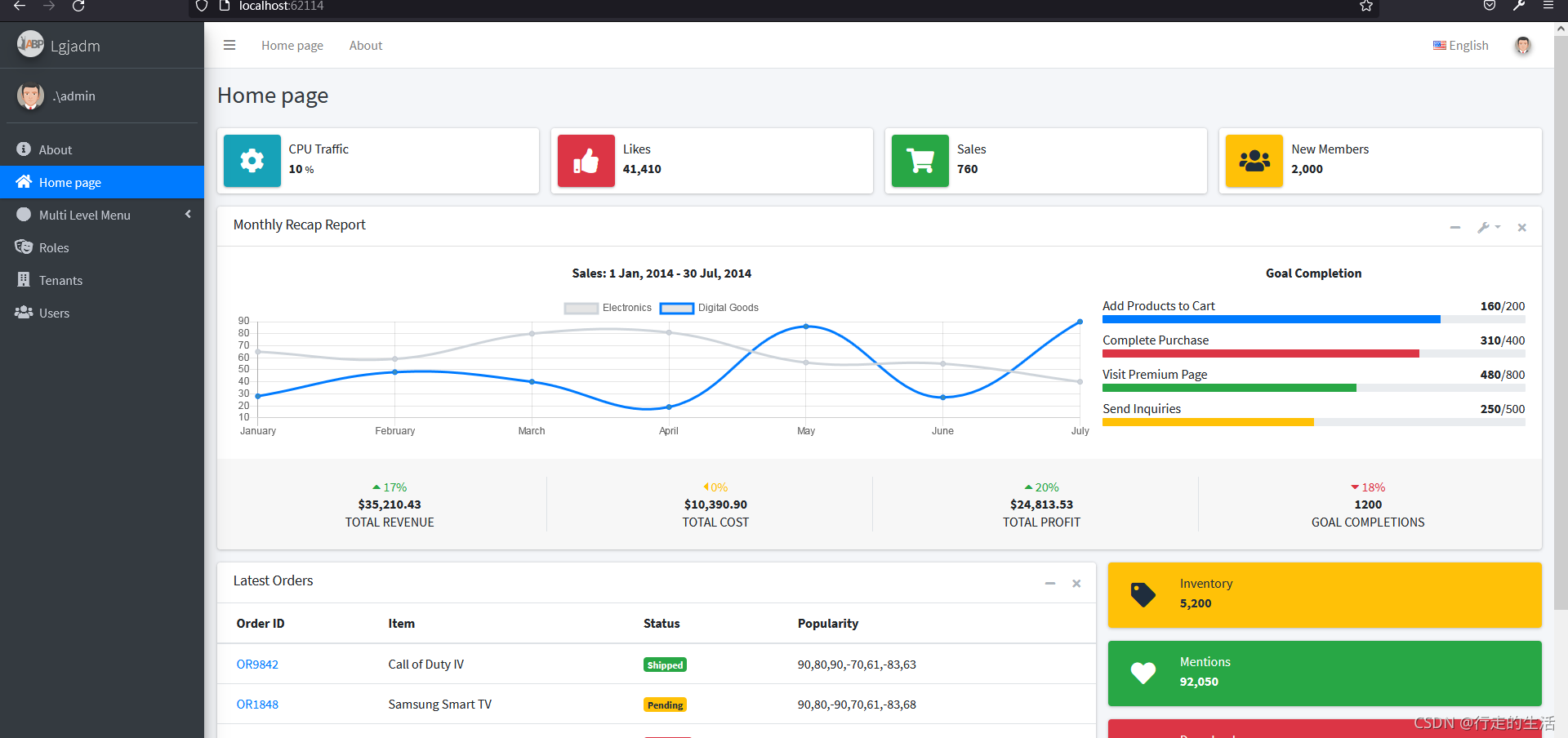
Task: Open Users in the sidebar
Action: [x=102, y=313]
